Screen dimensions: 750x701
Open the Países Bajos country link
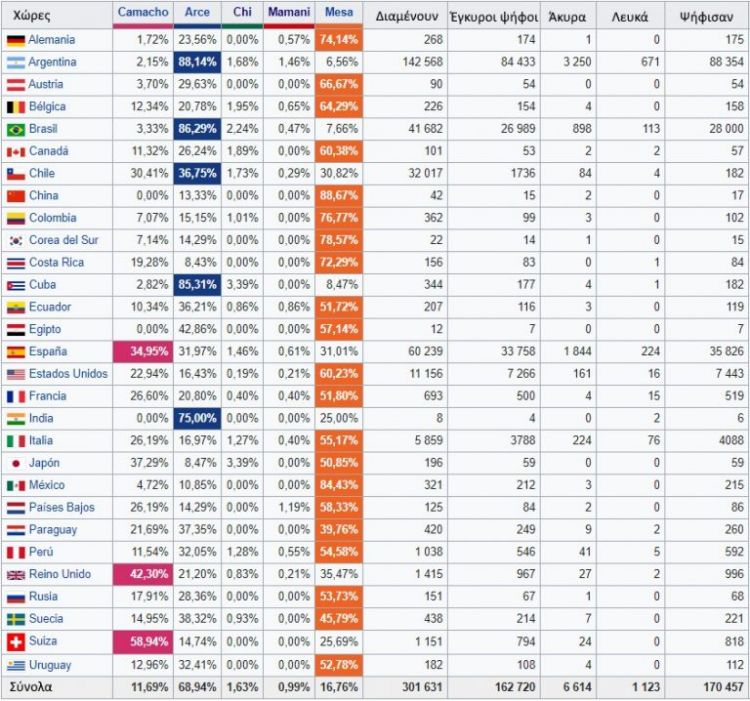click(61, 507)
